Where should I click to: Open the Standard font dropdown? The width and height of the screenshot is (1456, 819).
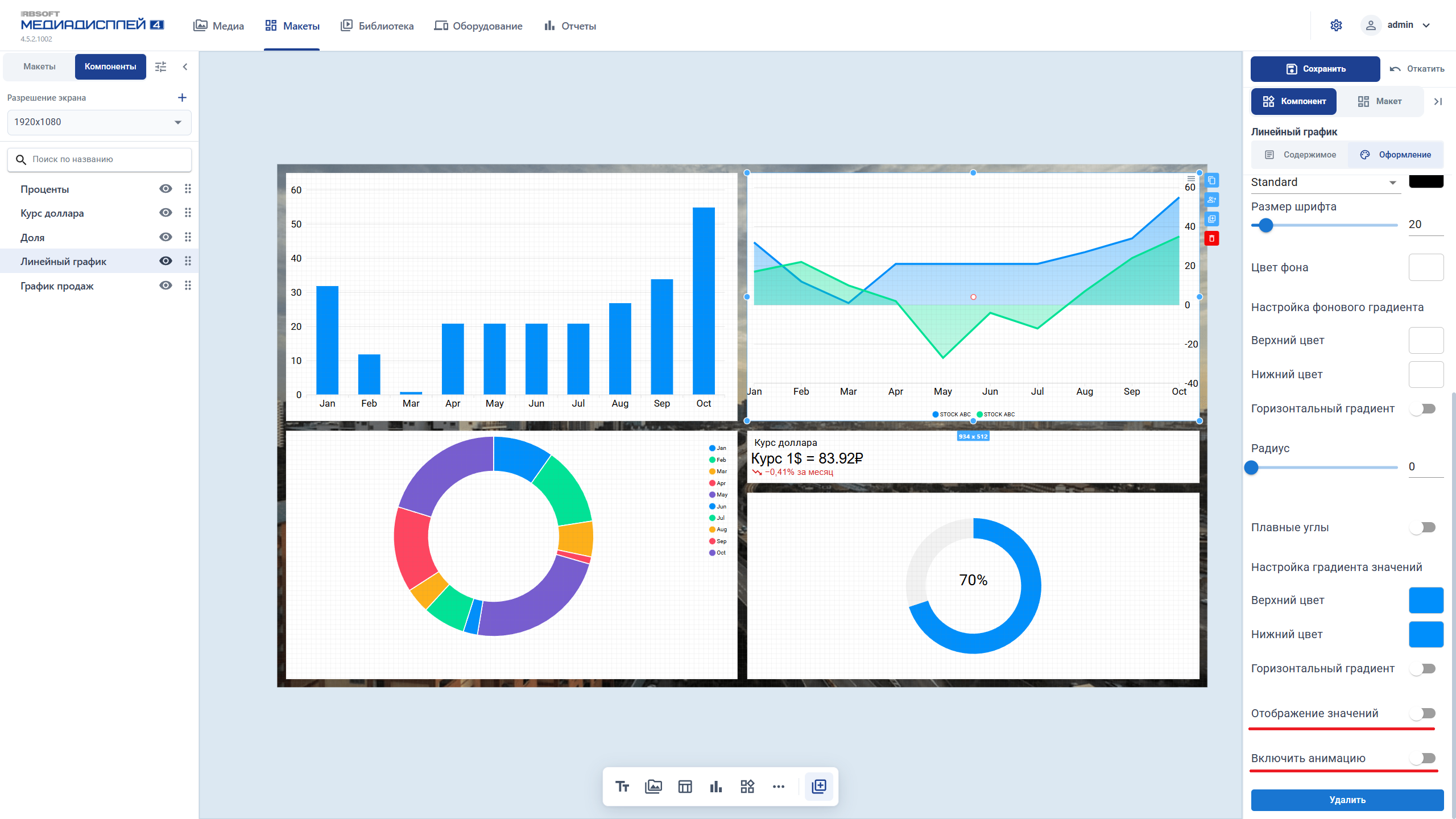coord(1325,183)
